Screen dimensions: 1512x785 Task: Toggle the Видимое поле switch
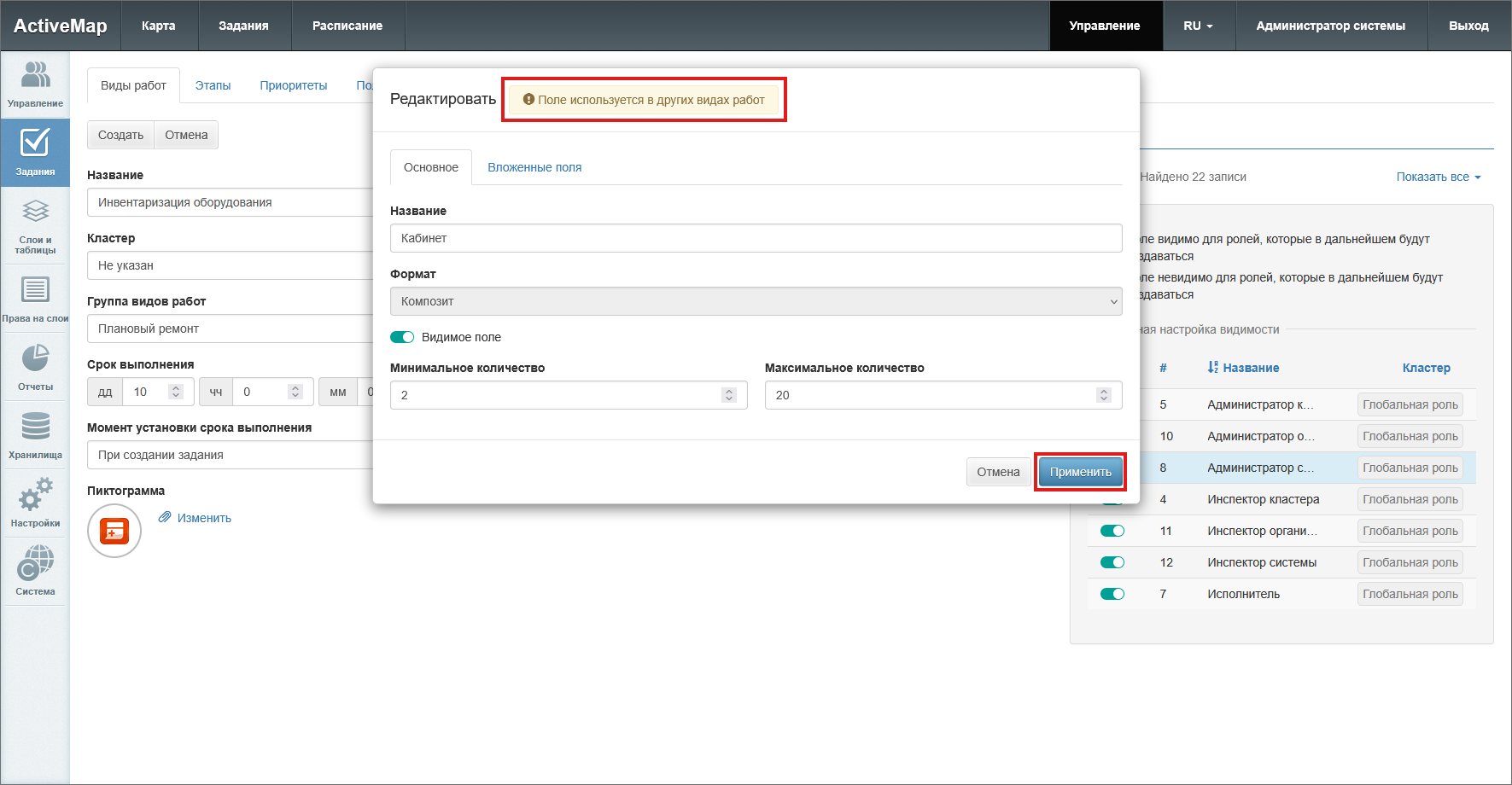pos(402,337)
